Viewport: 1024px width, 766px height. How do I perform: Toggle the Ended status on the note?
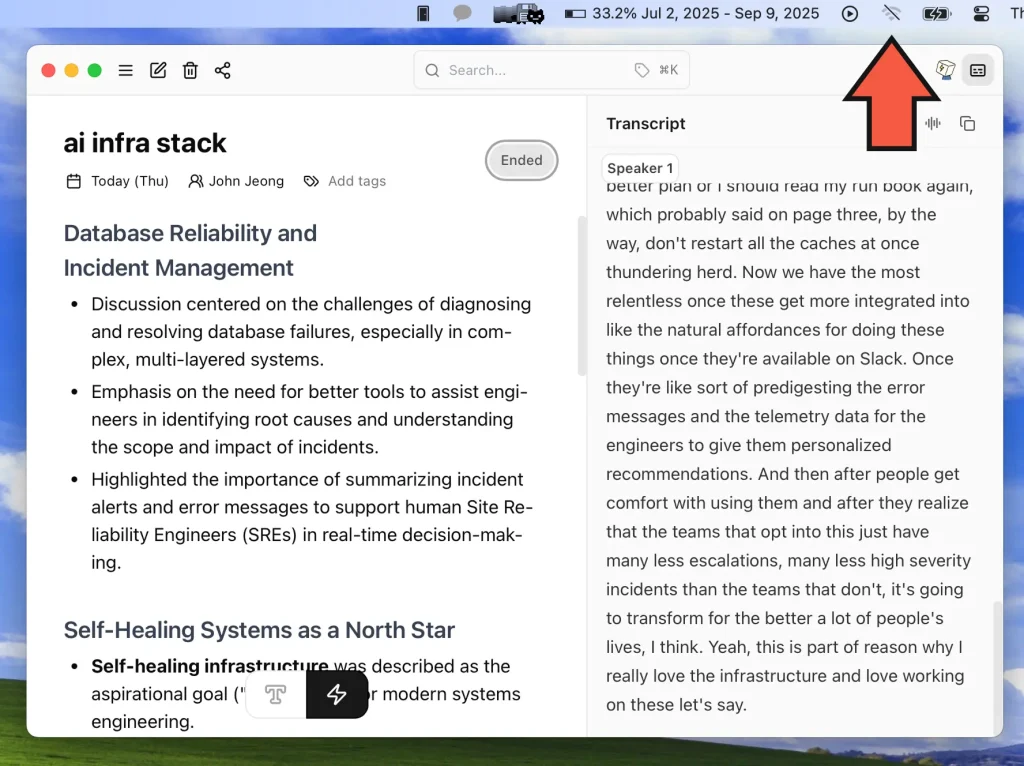(x=521, y=160)
